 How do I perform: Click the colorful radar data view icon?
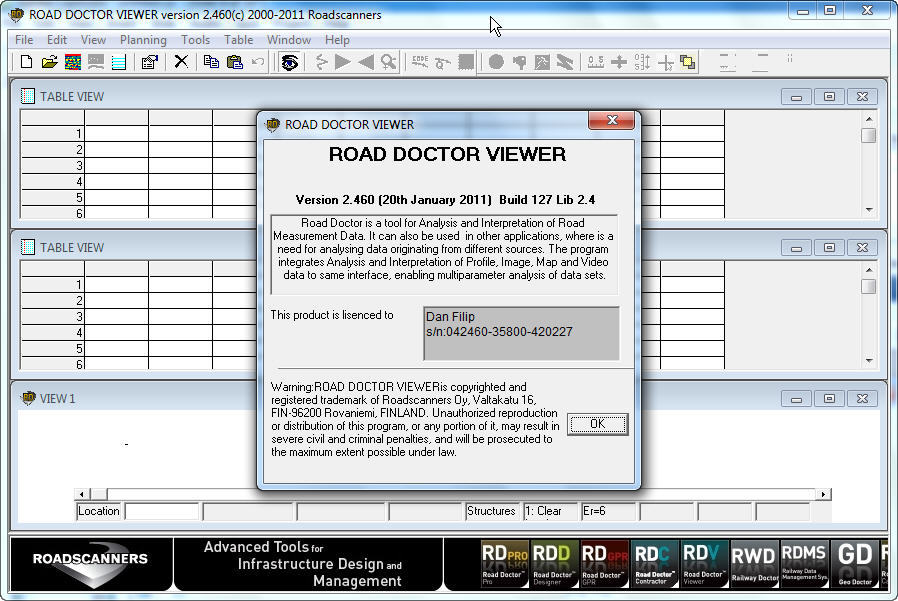click(x=73, y=62)
